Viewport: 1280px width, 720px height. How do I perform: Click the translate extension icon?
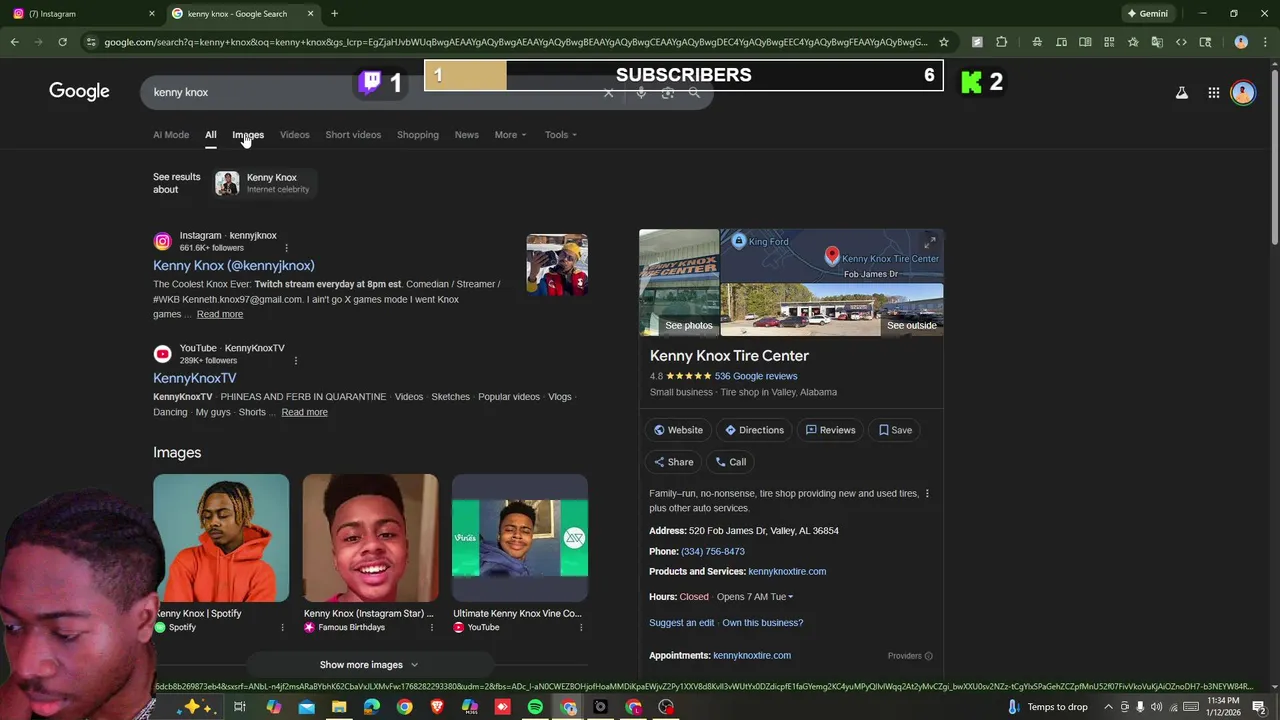[x=1157, y=42]
